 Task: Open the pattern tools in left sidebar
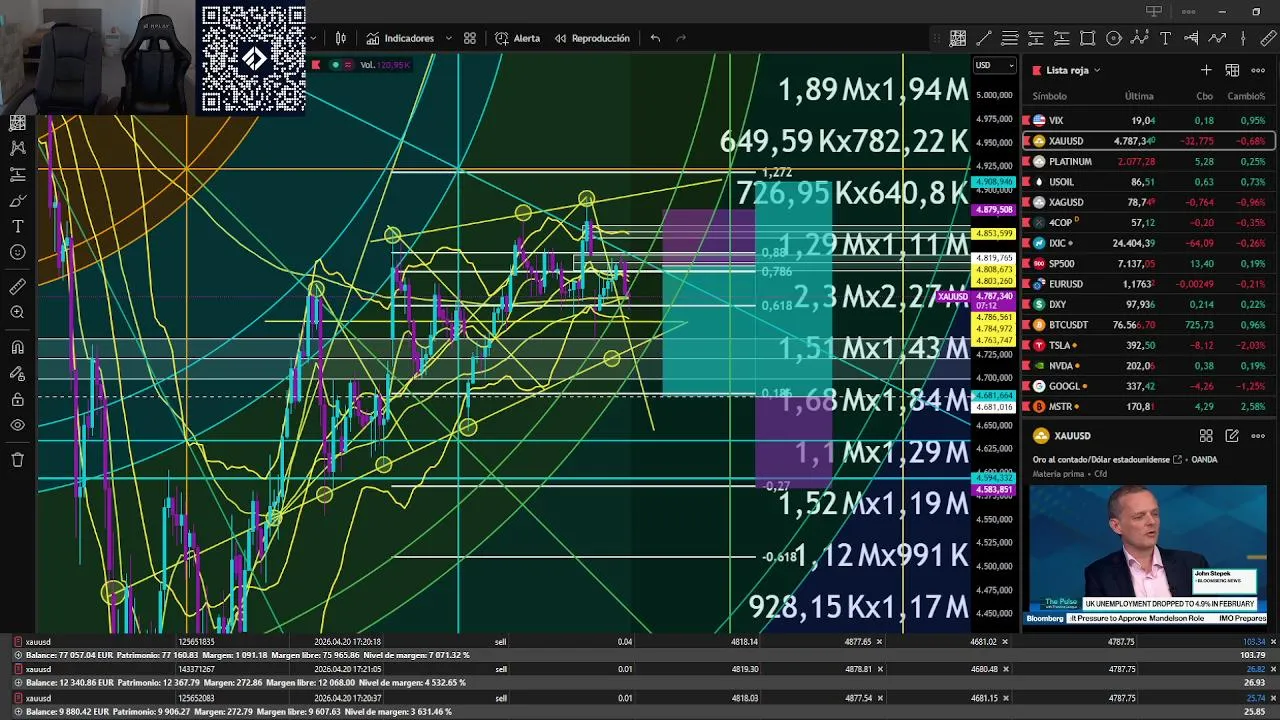[x=17, y=148]
